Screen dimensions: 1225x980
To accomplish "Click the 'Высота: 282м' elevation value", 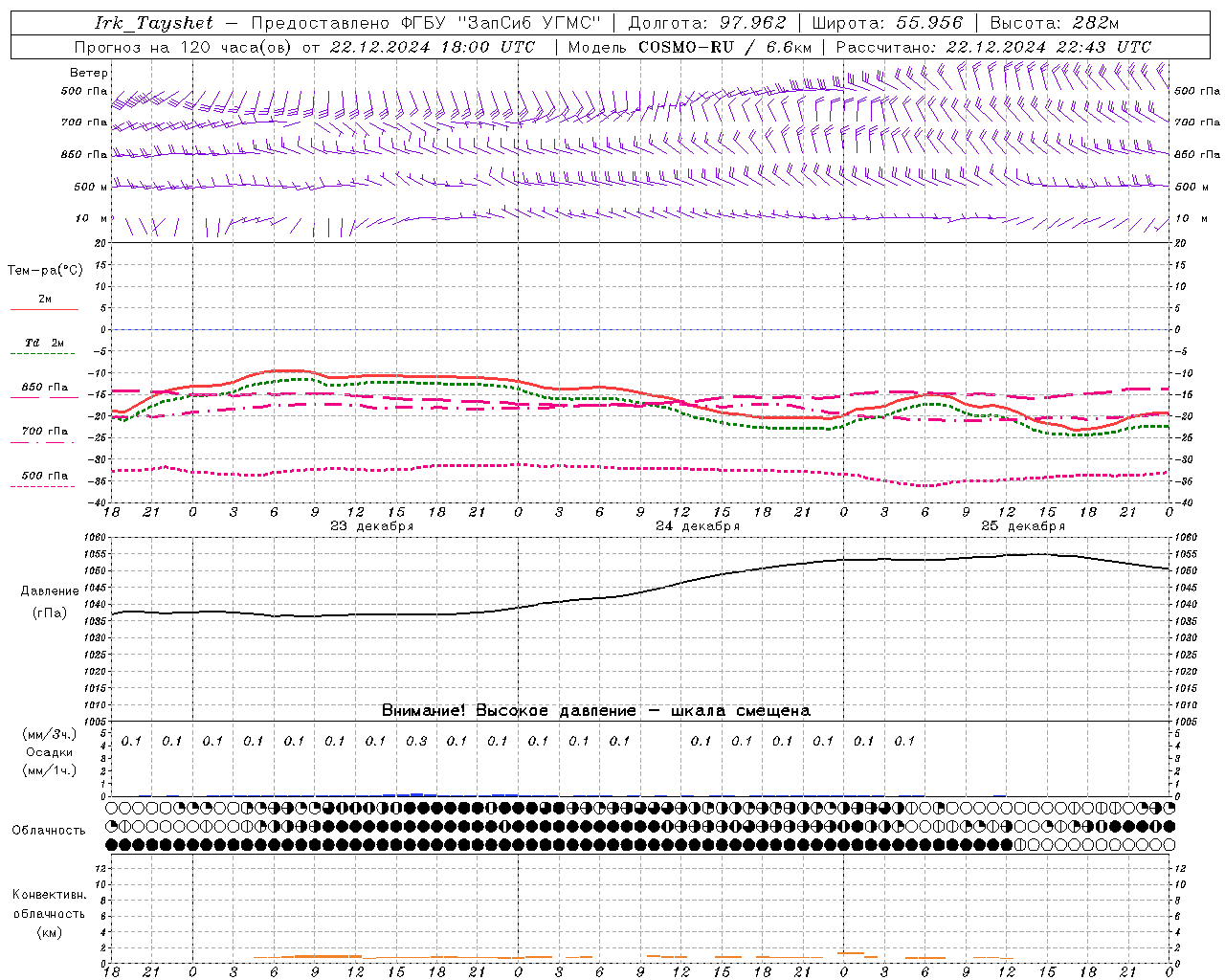I will 1055,23.
